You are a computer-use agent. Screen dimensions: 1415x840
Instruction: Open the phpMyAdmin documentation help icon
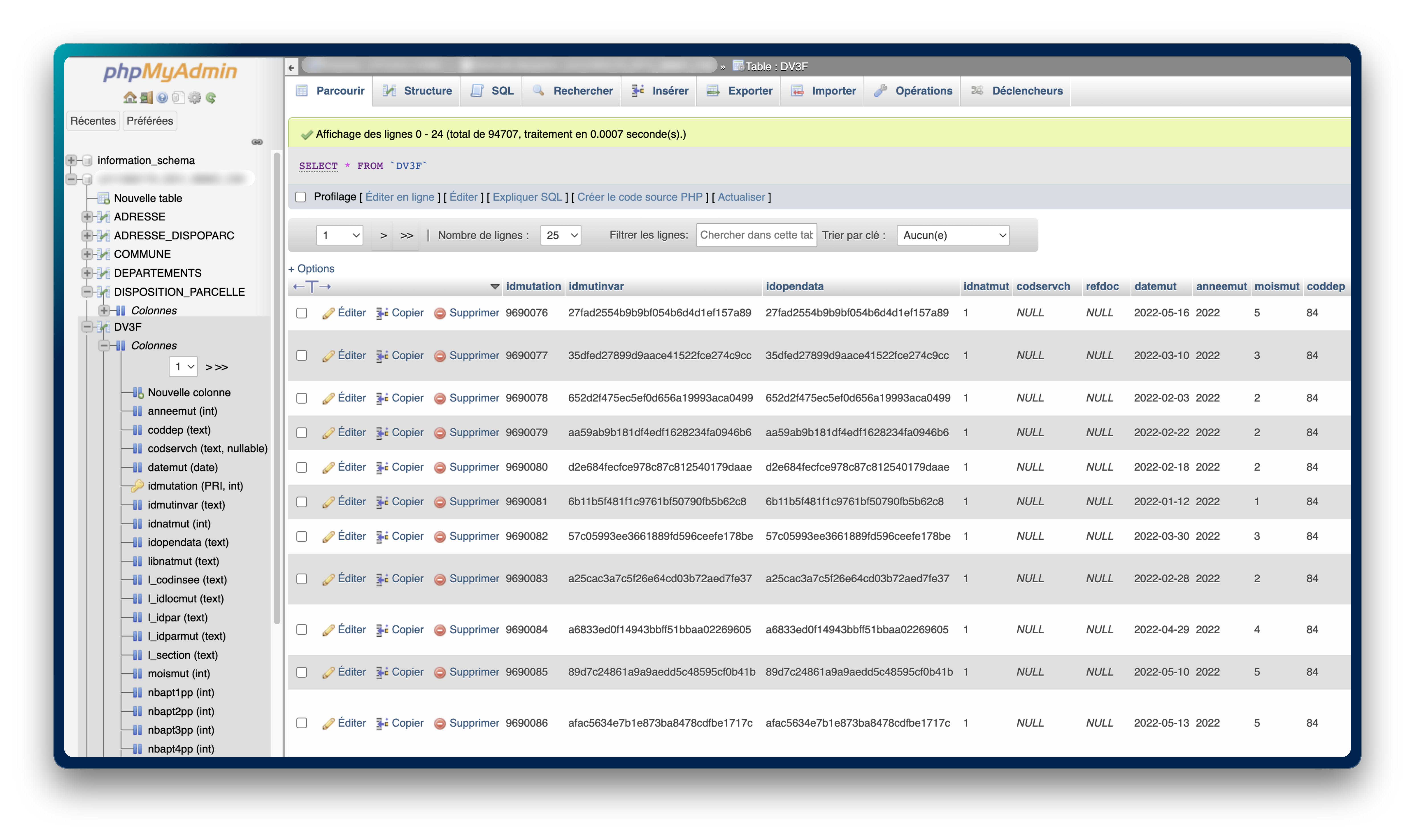click(x=162, y=98)
